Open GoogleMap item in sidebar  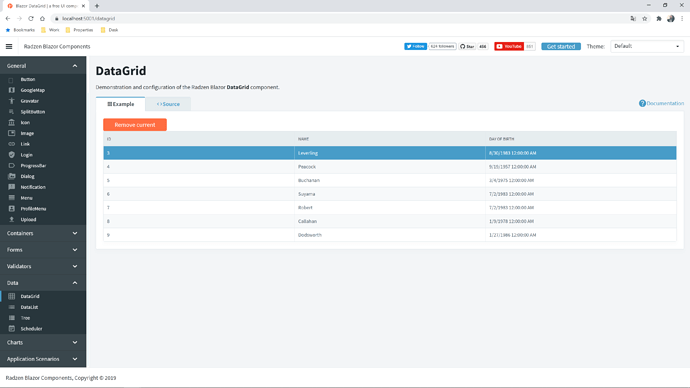(x=32, y=90)
